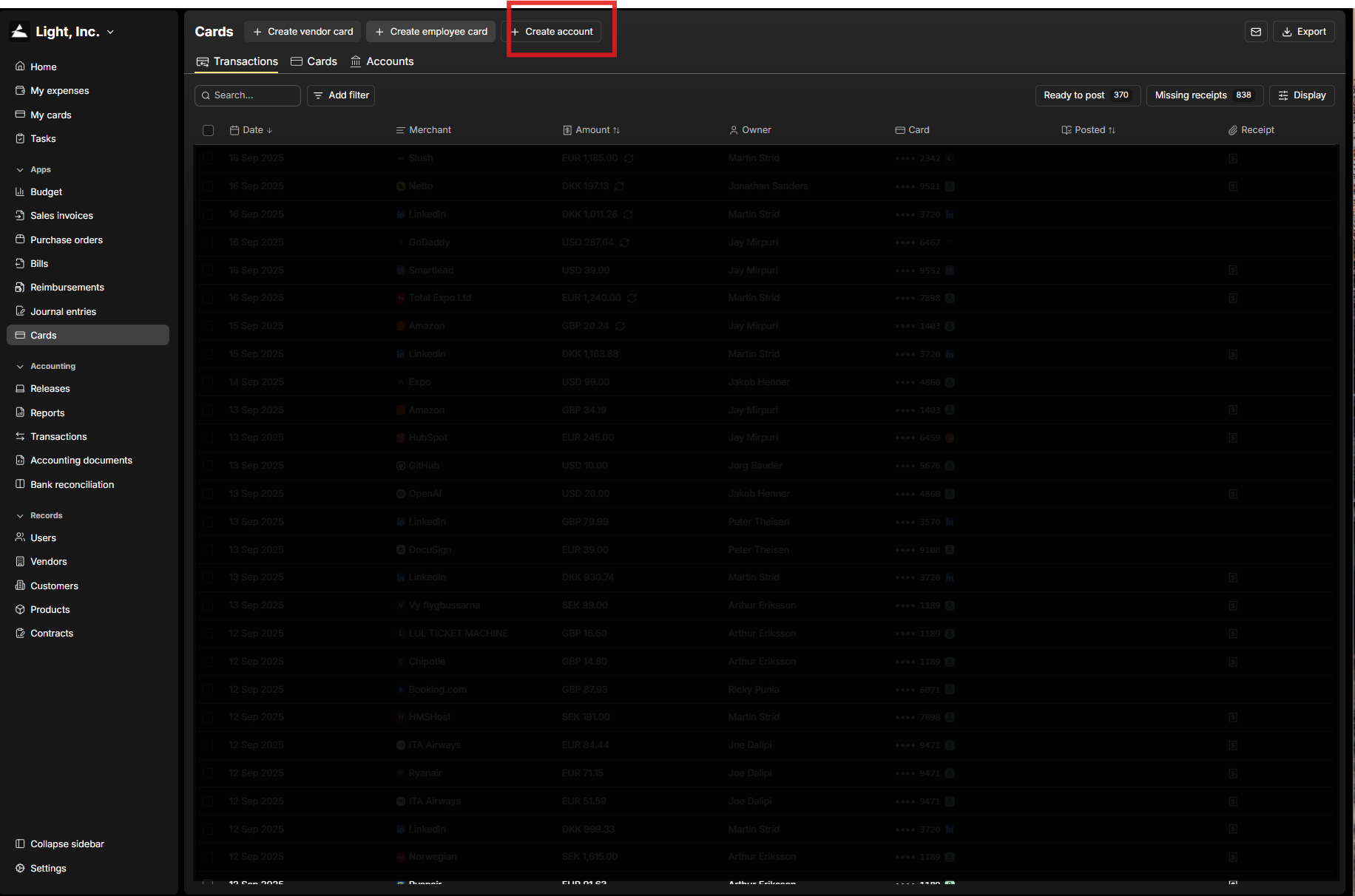Switch to the Transactions tab

pyautogui.click(x=237, y=61)
